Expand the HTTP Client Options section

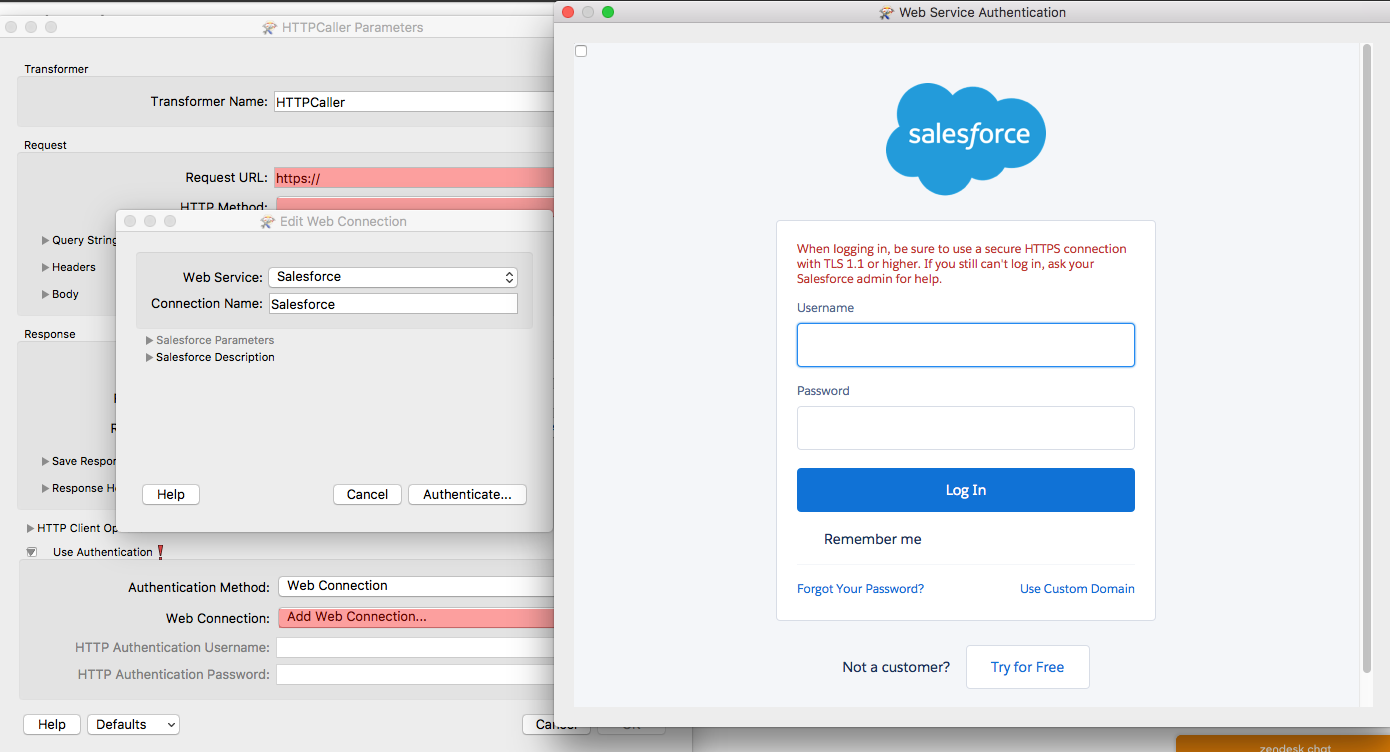[31, 528]
